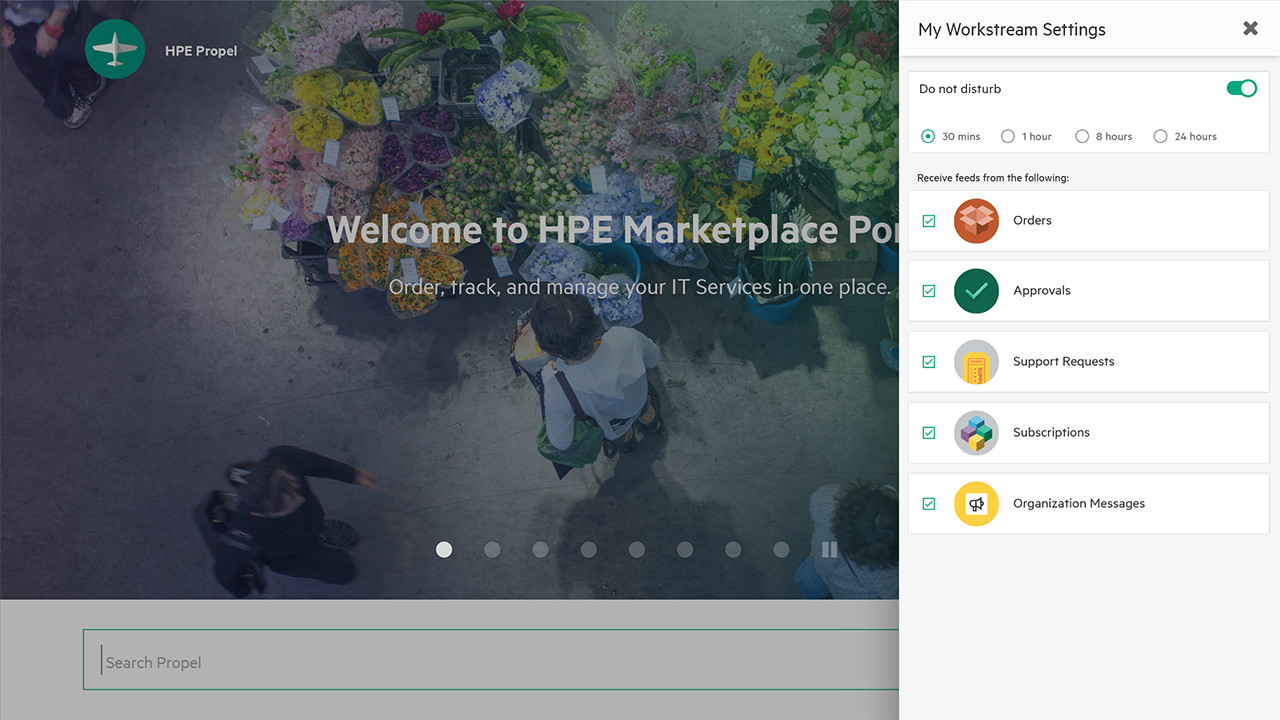Click the Subscriptions label text
Image resolution: width=1280 pixels, height=720 pixels.
(1051, 433)
